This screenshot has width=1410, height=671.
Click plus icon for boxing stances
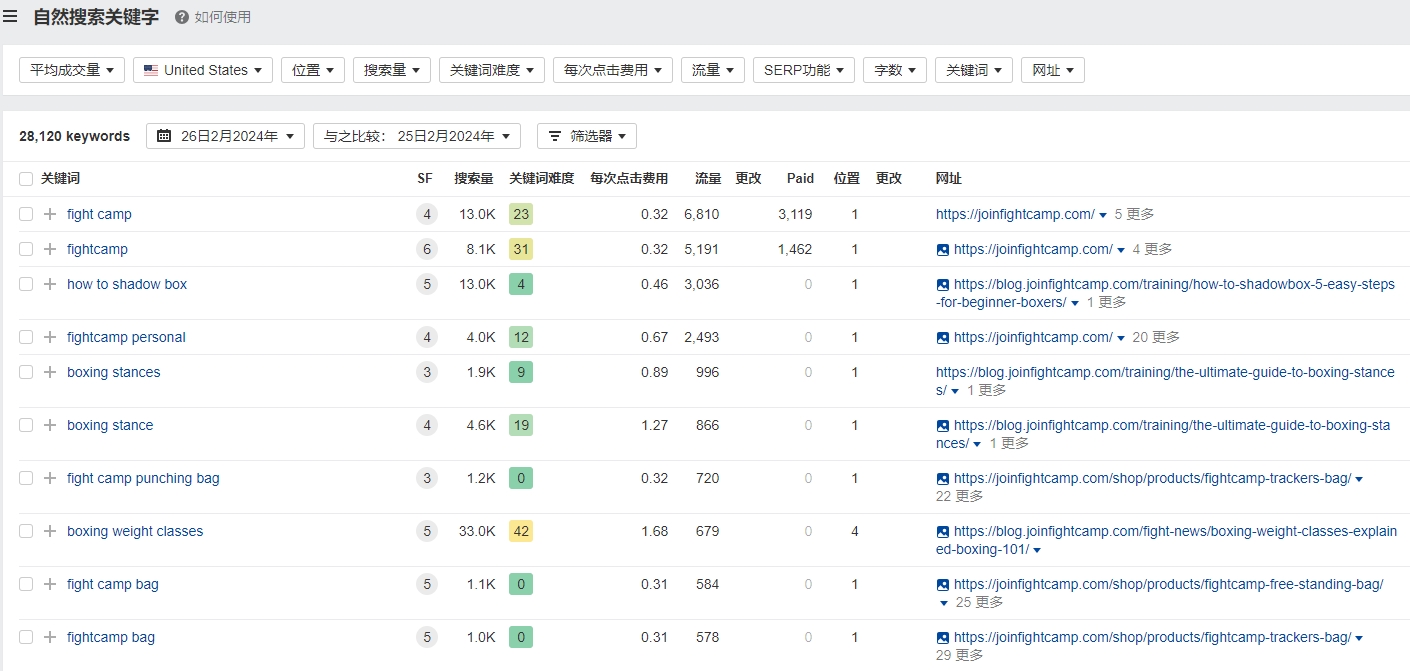point(50,372)
